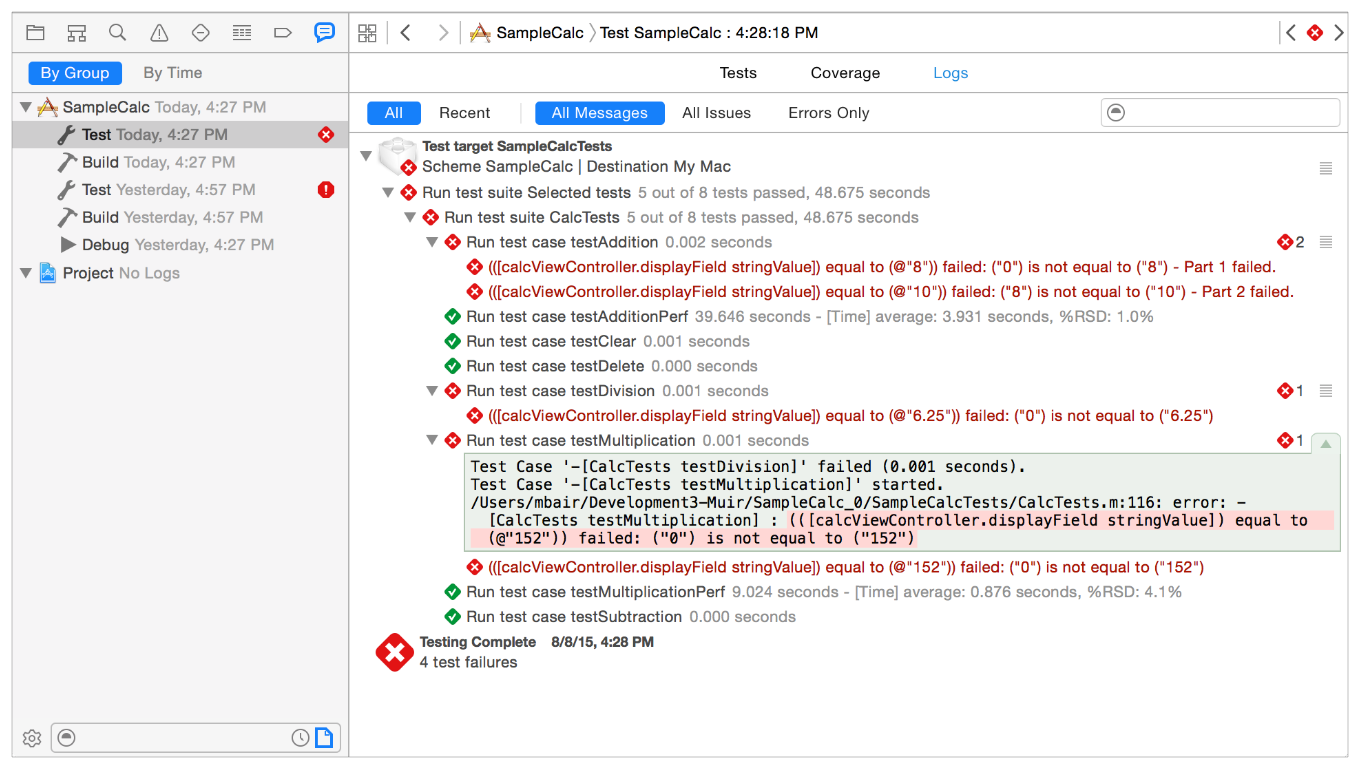Screen dimensions: 1360x769
Task: Collapse the testAddition test case
Action: tap(432, 242)
